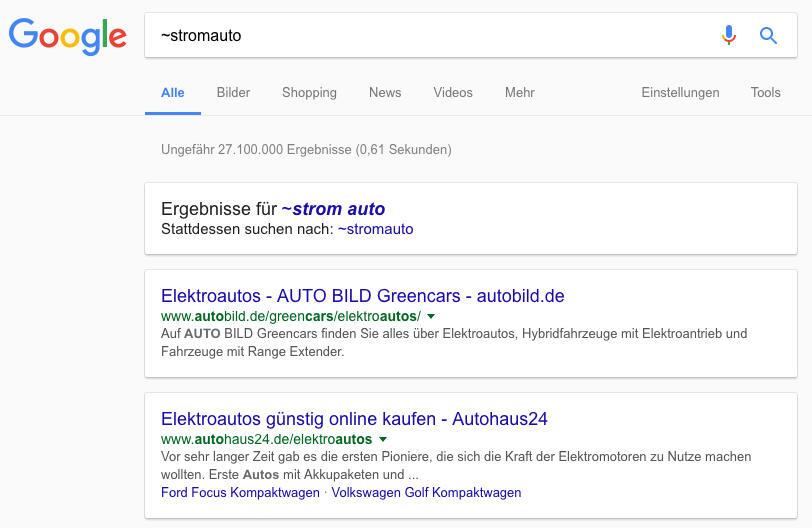Click the result count text Ungefähr 27.100.000 Ergebnisse
Viewport: 812px width, 528px height.
pyautogui.click(x=306, y=150)
